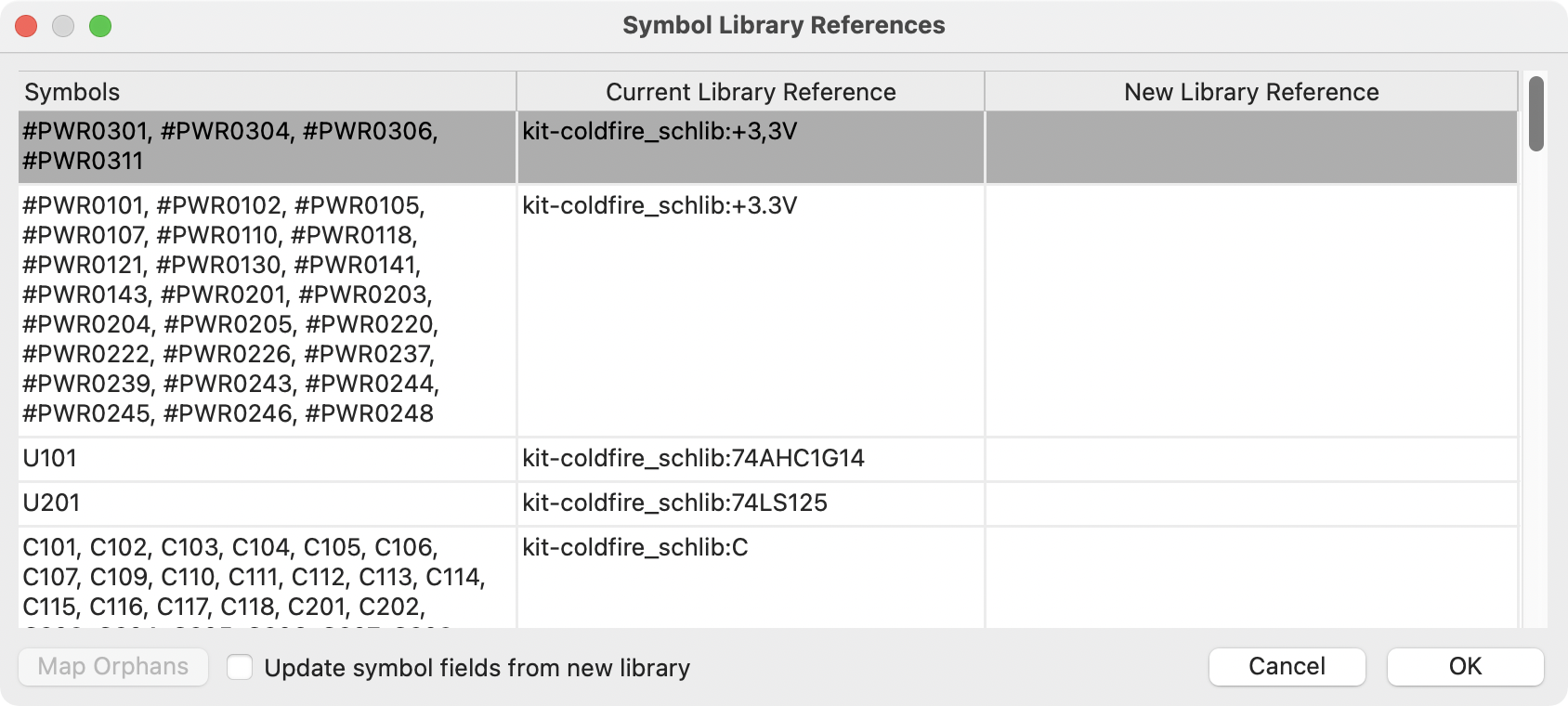Select the U101 symbol row
Viewport: 1568px width, 706px height.
(267, 459)
